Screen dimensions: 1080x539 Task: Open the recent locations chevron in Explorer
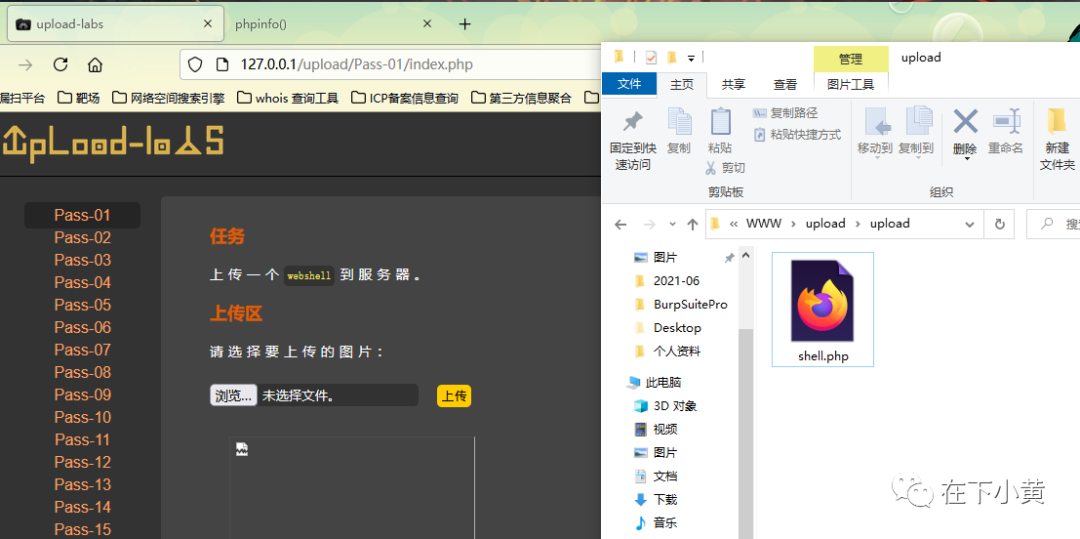(x=672, y=224)
